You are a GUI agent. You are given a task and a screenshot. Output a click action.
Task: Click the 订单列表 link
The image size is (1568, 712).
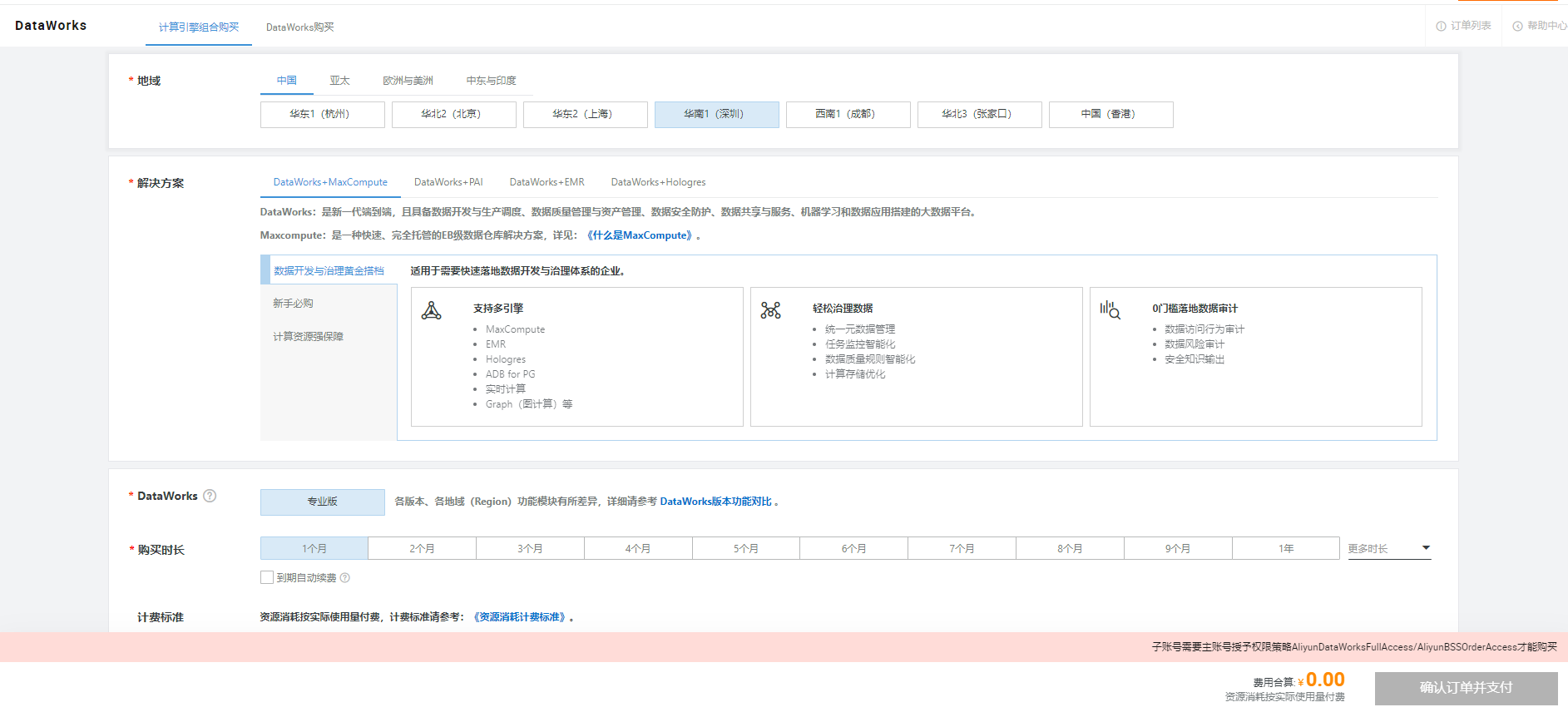pyautogui.click(x=1471, y=27)
